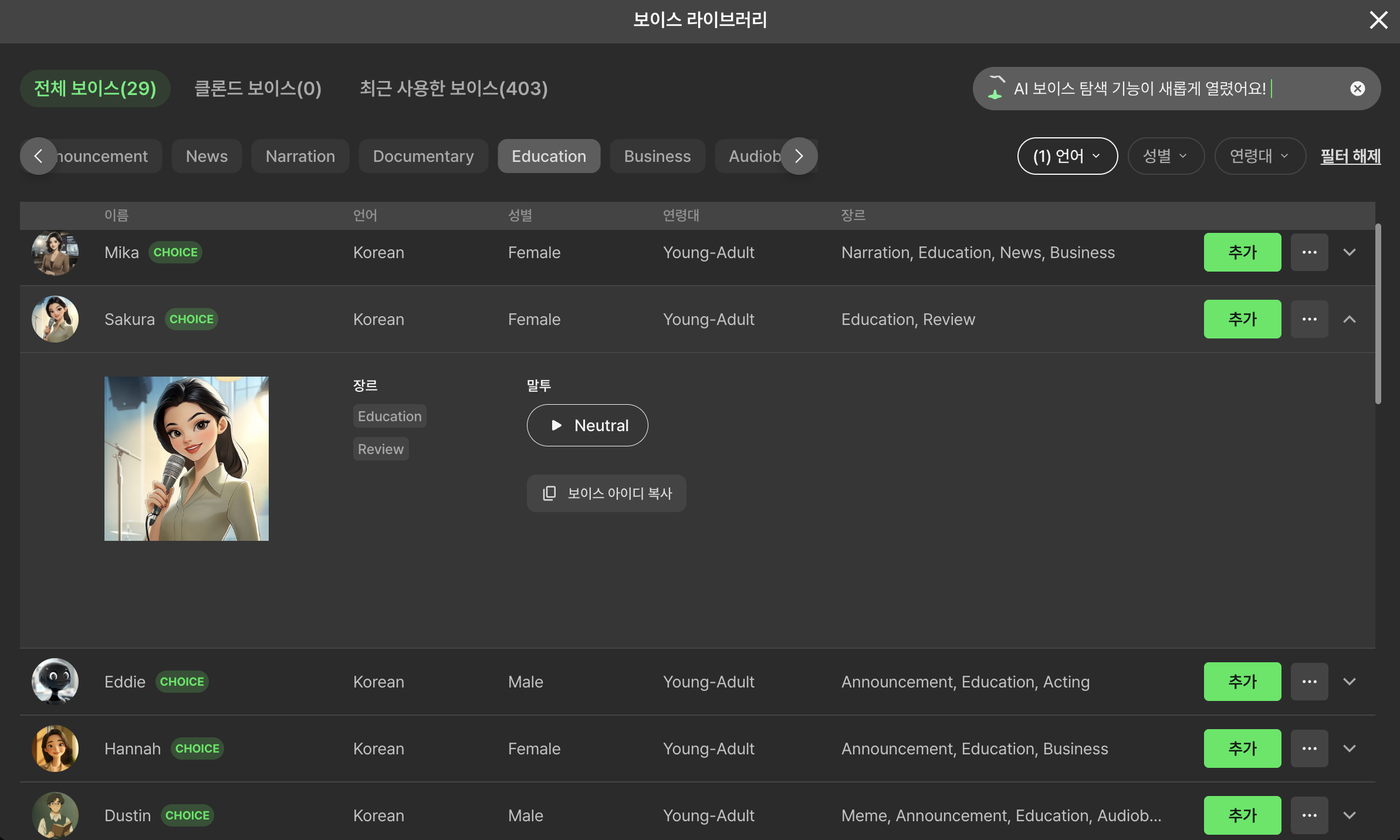Open the 언어 language dropdown
1400x840 pixels.
pyautogui.click(x=1067, y=156)
